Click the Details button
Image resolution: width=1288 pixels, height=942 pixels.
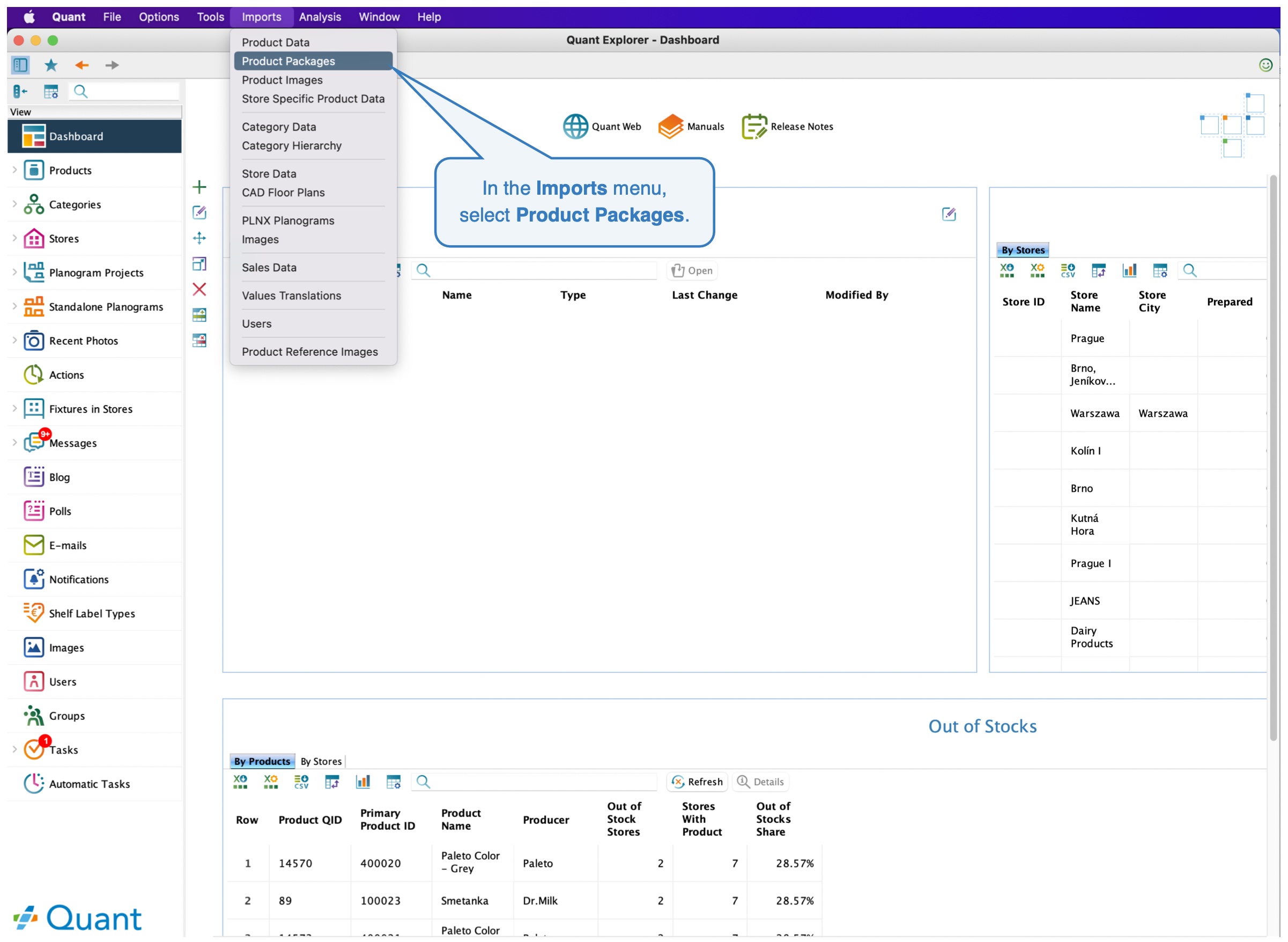tap(760, 782)
